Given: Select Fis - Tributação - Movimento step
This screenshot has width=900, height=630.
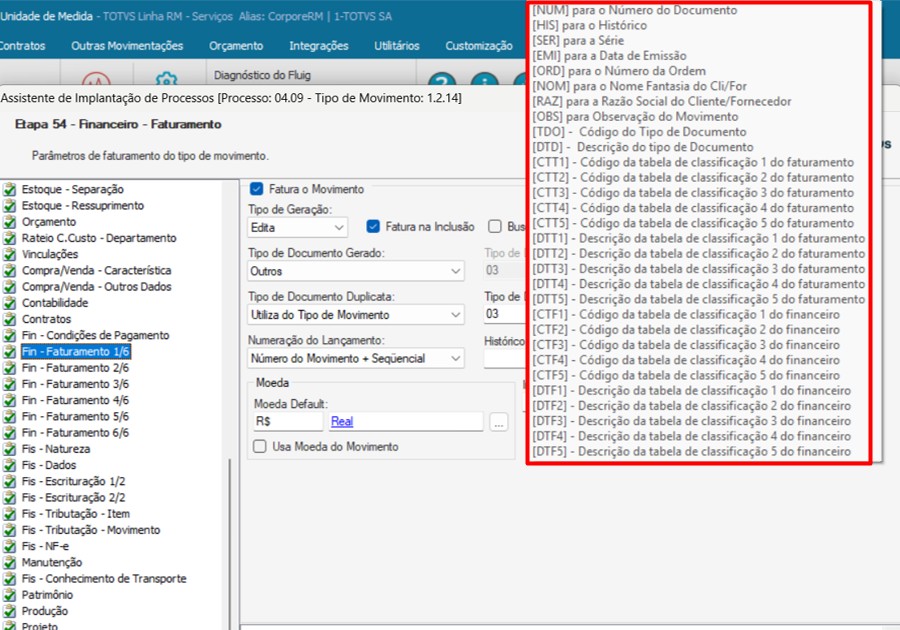Looking at the screenshot, I should [x=91, y=530].
